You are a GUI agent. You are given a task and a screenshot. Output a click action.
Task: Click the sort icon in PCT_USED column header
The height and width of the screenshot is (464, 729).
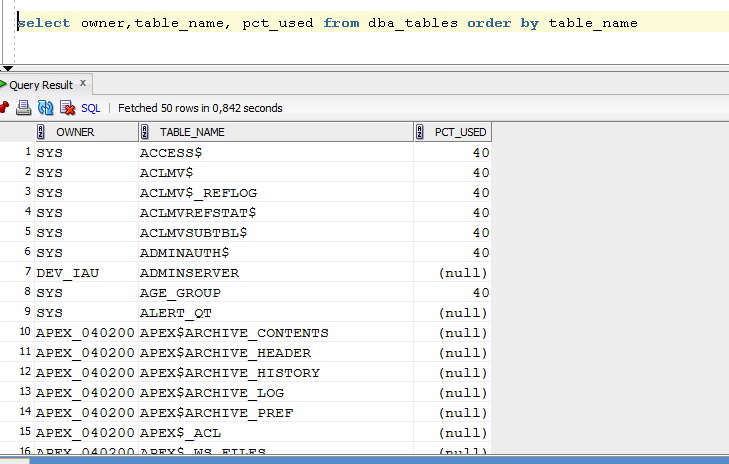coord(421,132)
